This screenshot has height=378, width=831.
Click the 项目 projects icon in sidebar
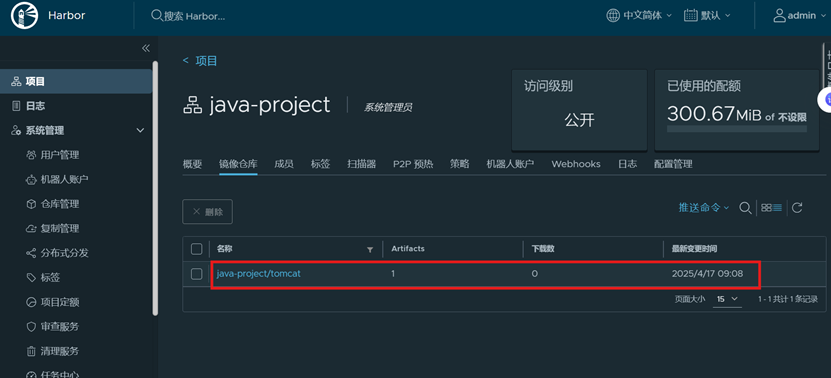16,82
